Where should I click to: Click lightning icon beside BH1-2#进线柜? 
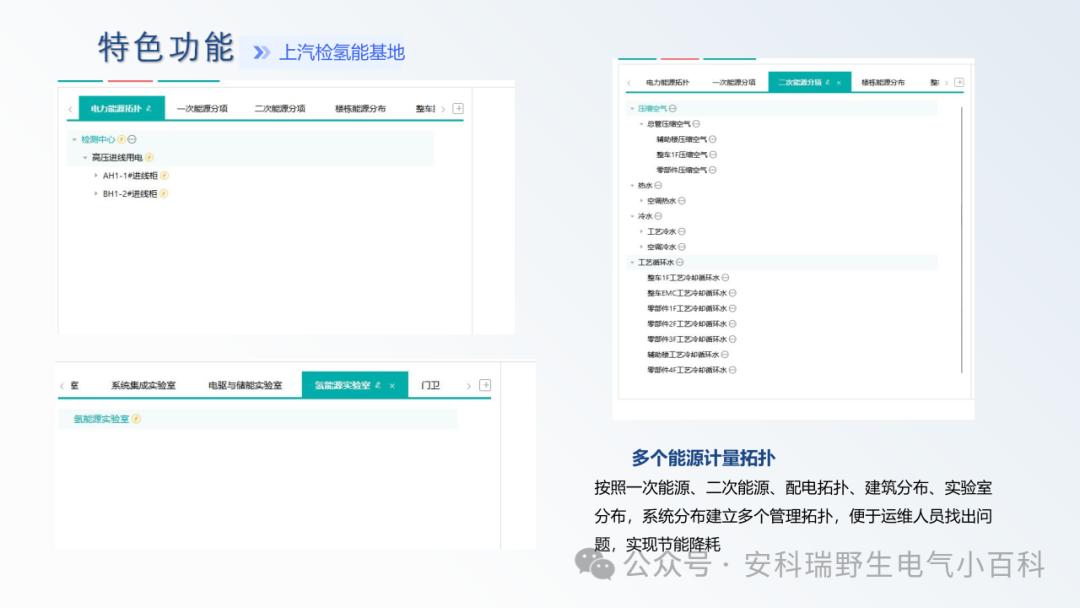pyautogui.click(x=163, y=193)
